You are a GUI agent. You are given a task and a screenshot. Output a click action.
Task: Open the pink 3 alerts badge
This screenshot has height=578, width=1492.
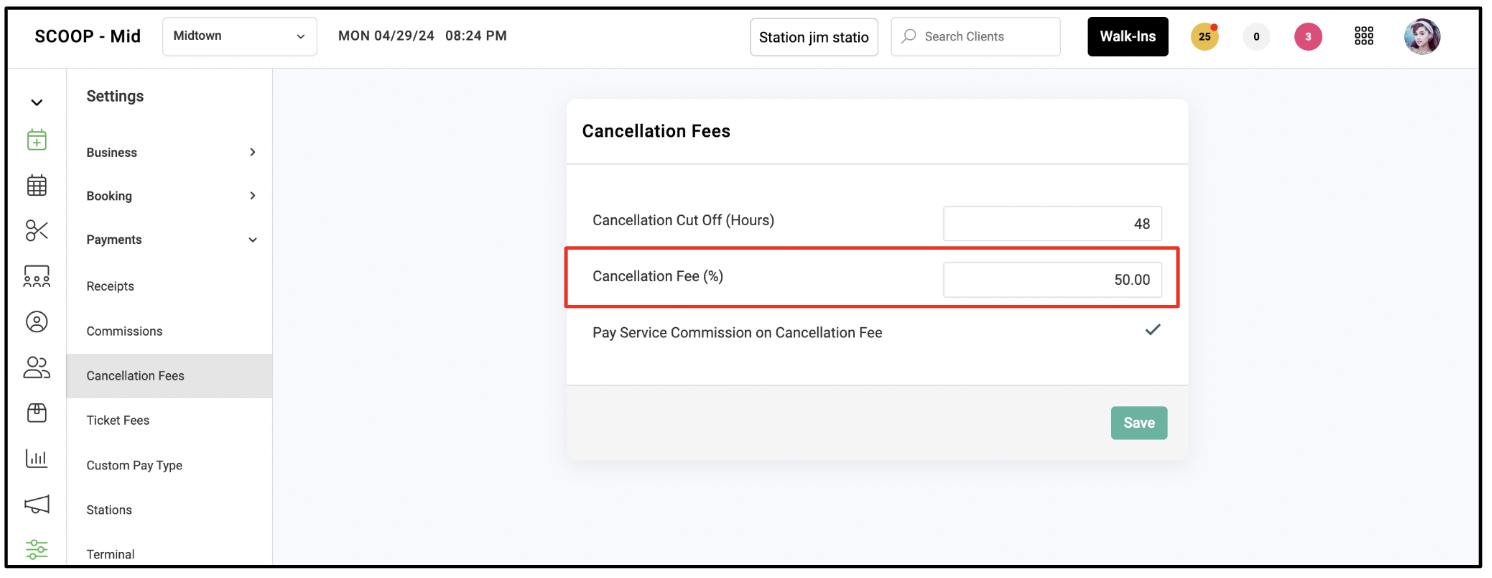[1308, 37]
